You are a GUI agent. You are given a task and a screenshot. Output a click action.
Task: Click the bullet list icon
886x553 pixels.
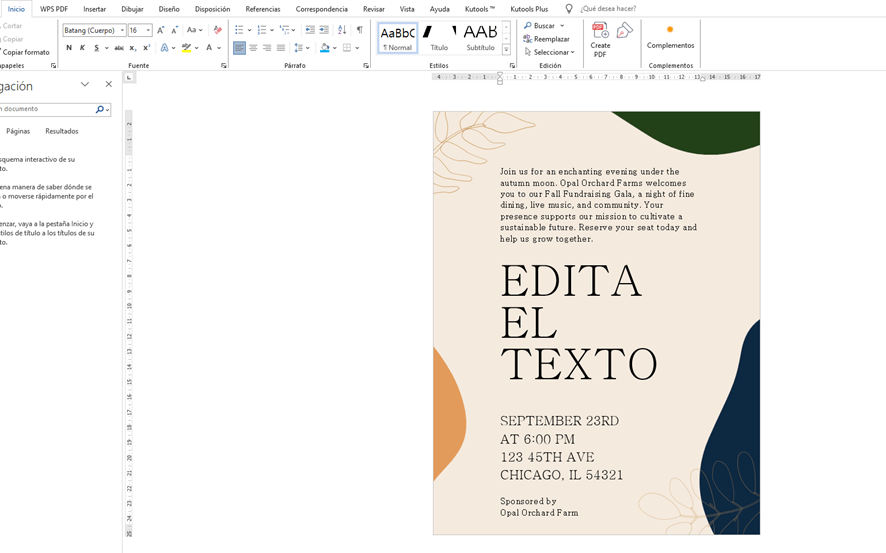(239, 30)
